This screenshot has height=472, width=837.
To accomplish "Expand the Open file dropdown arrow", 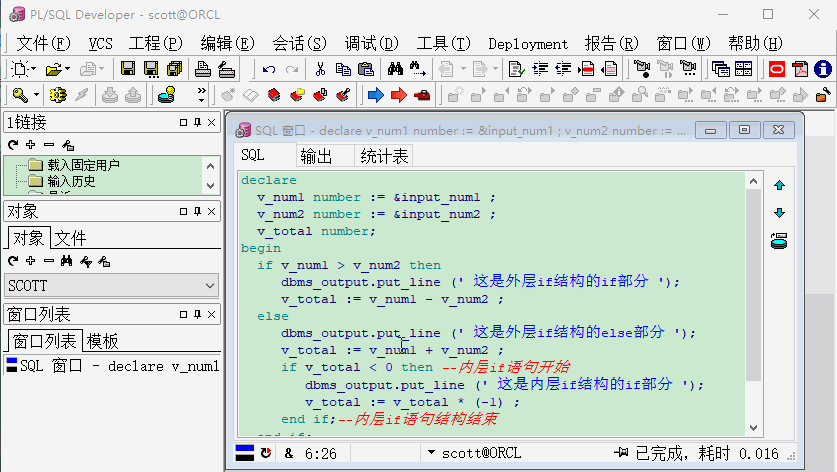I will [x=67, y=69].
